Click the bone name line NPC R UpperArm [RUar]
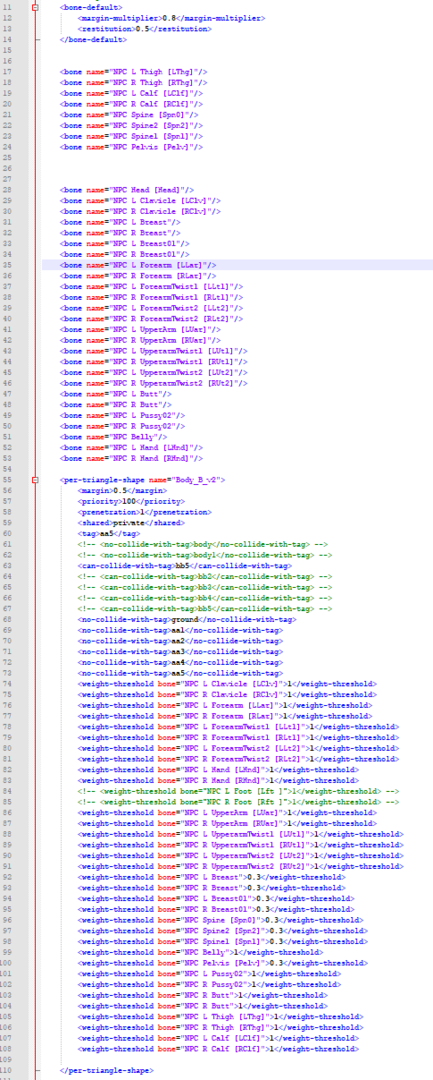Viewport: 433px width, 1080px height. pyautogui.click(x=141, y=340)
